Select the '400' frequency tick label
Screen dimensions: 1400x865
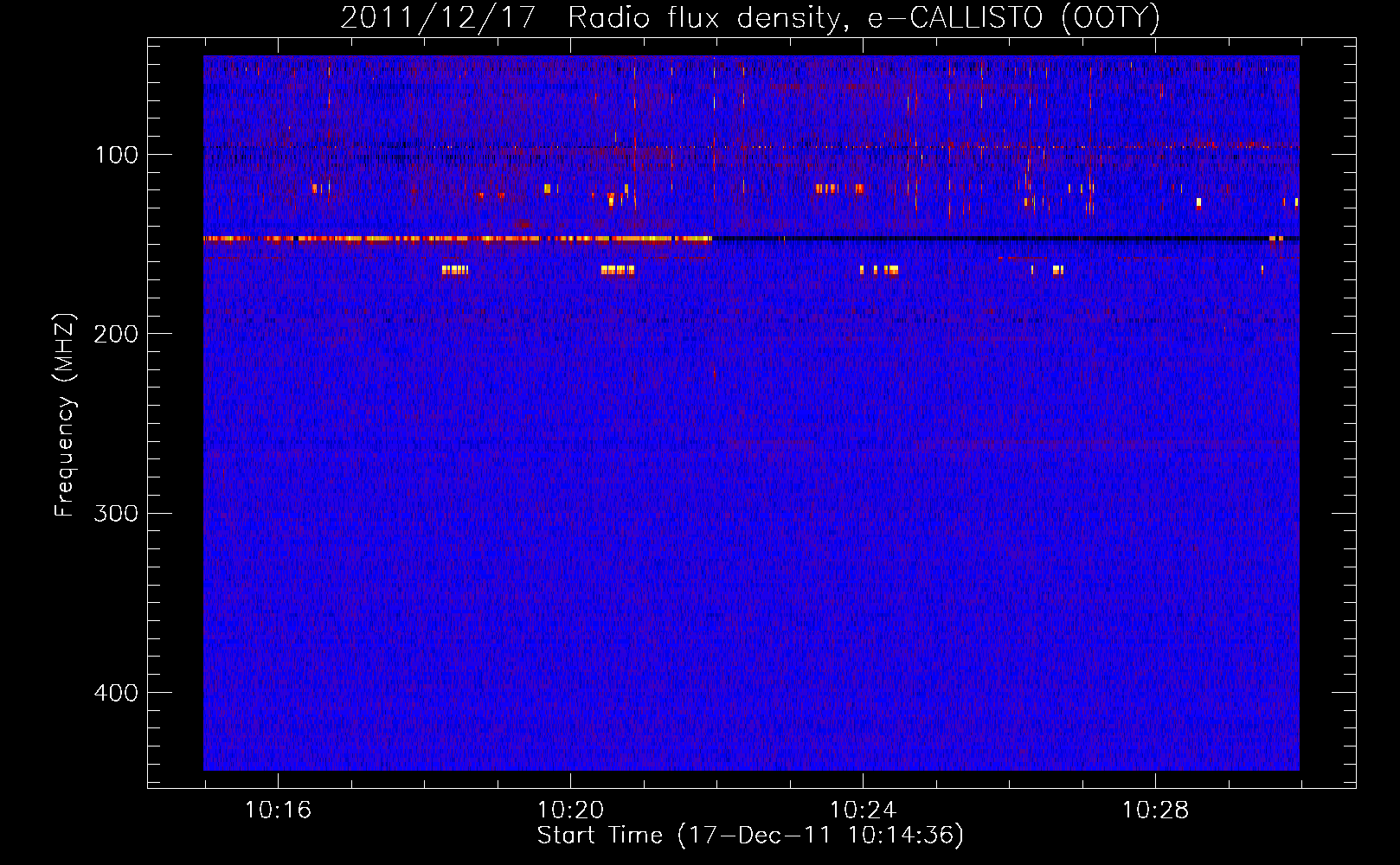(x=116, y=693)
